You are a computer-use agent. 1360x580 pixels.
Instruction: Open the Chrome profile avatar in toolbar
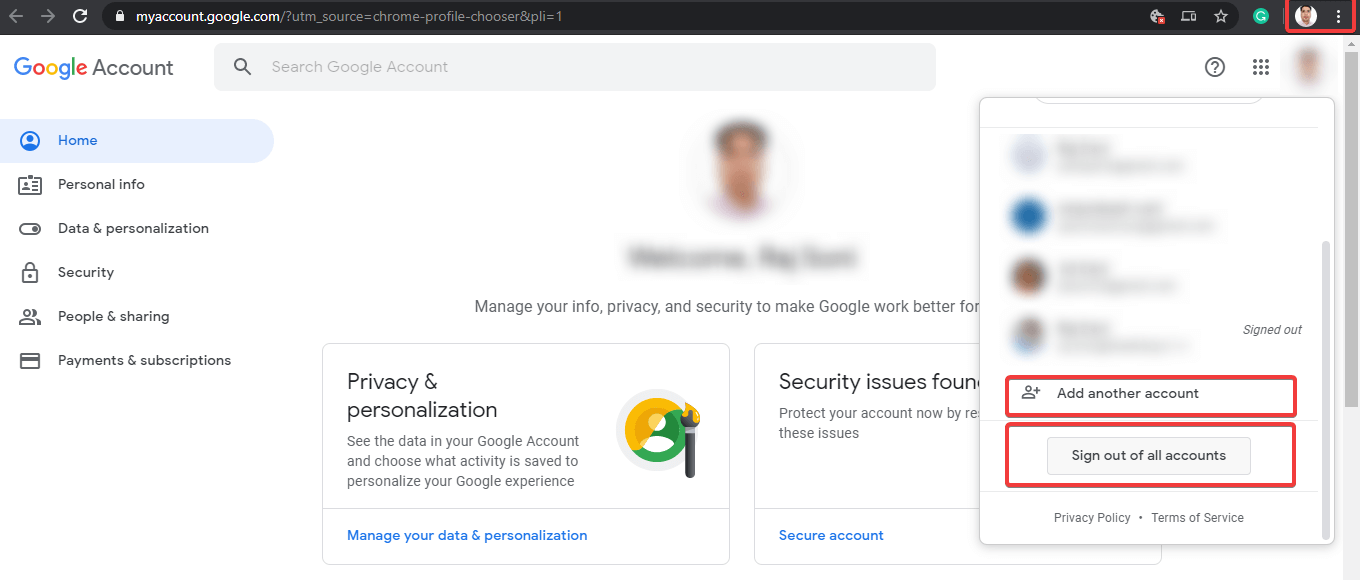(x=1305, y=16)
